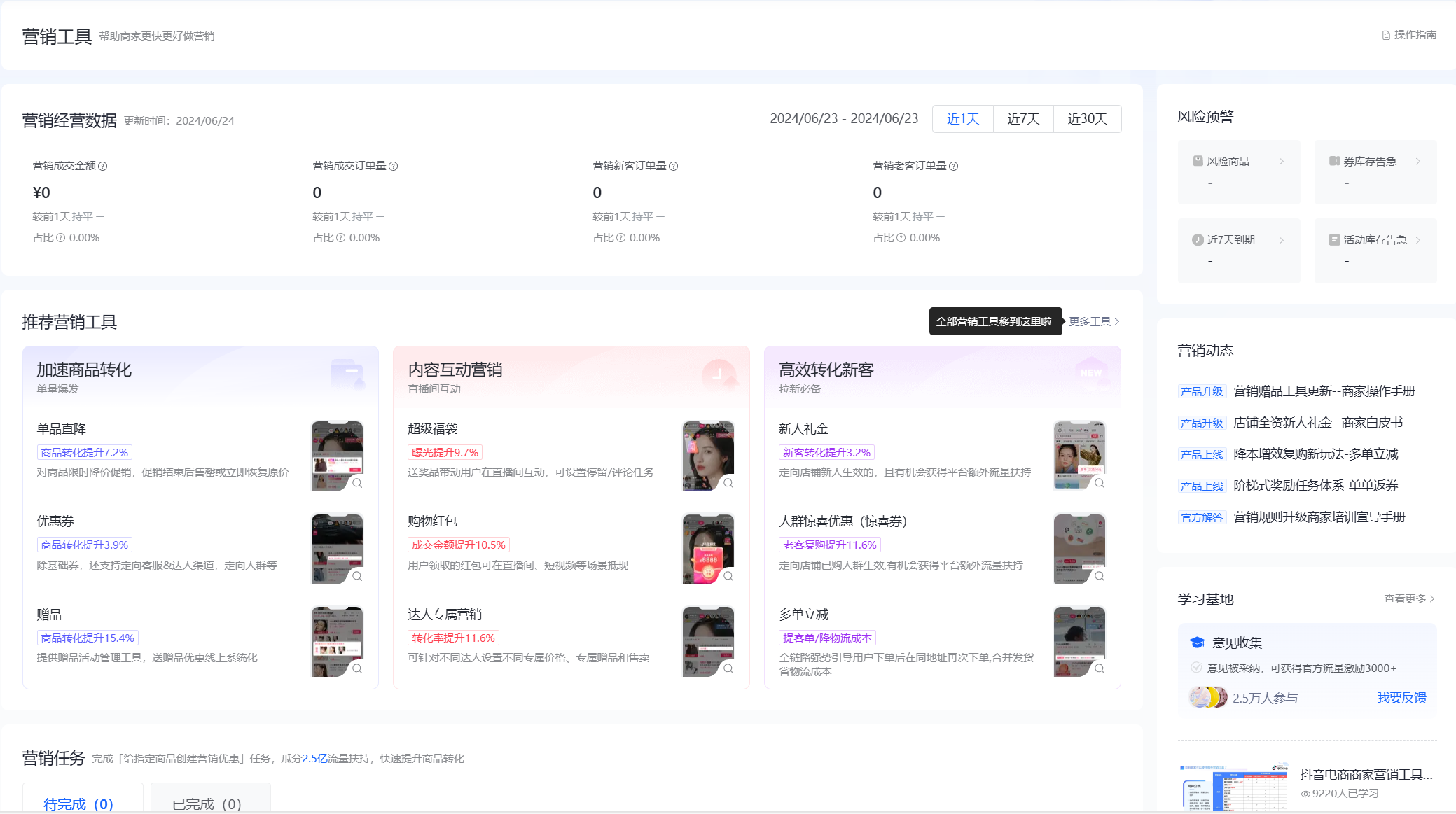Open 抖音电商商家营销工具 course thumbnail
This screenshot has width=1456, height=814.
click(x=1233, y=787)
